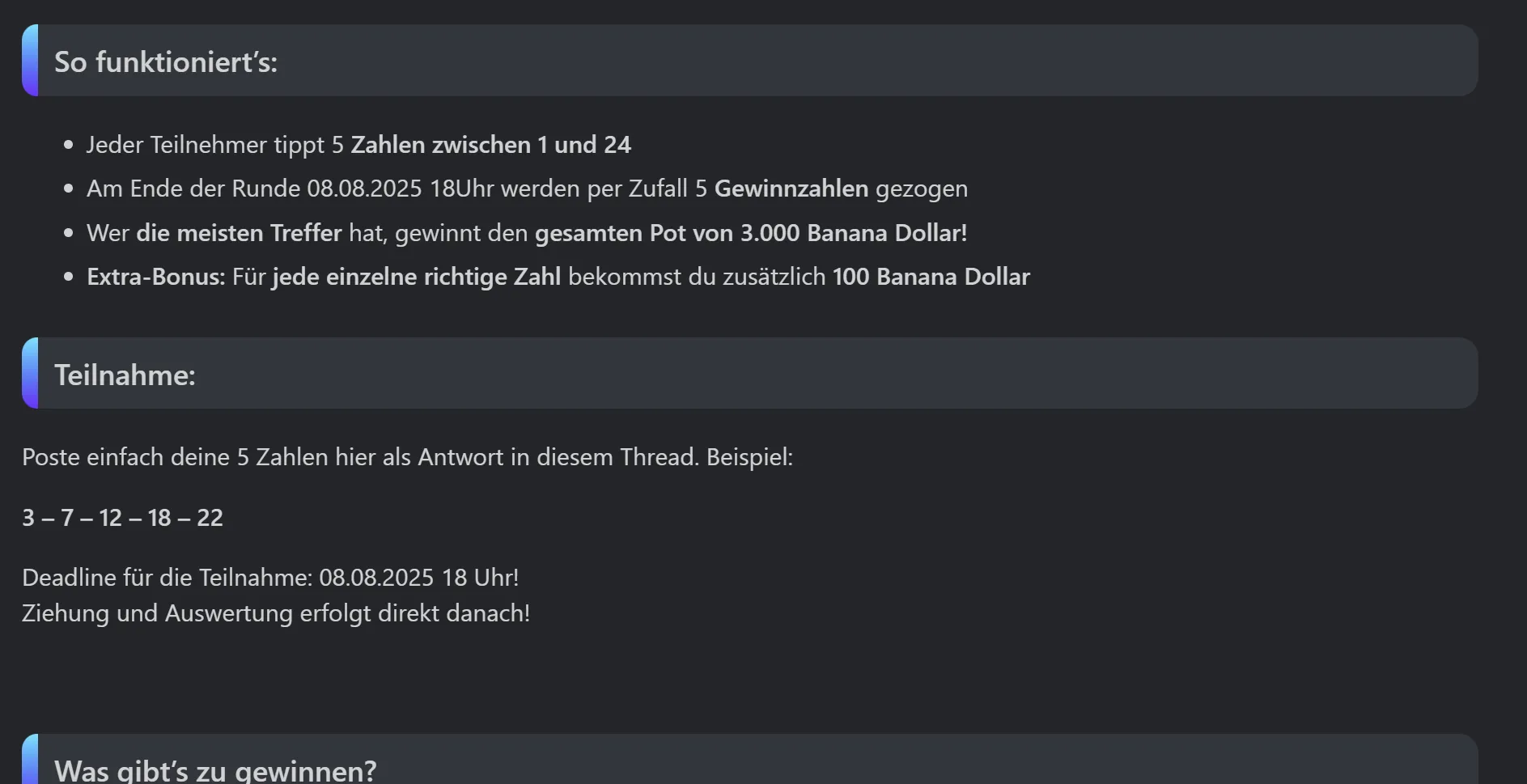The height and width of the screenshot is (784, 1527).
Task: Click the words "Jeder Teilnehmer tippt"
Action: coord(205,145)
